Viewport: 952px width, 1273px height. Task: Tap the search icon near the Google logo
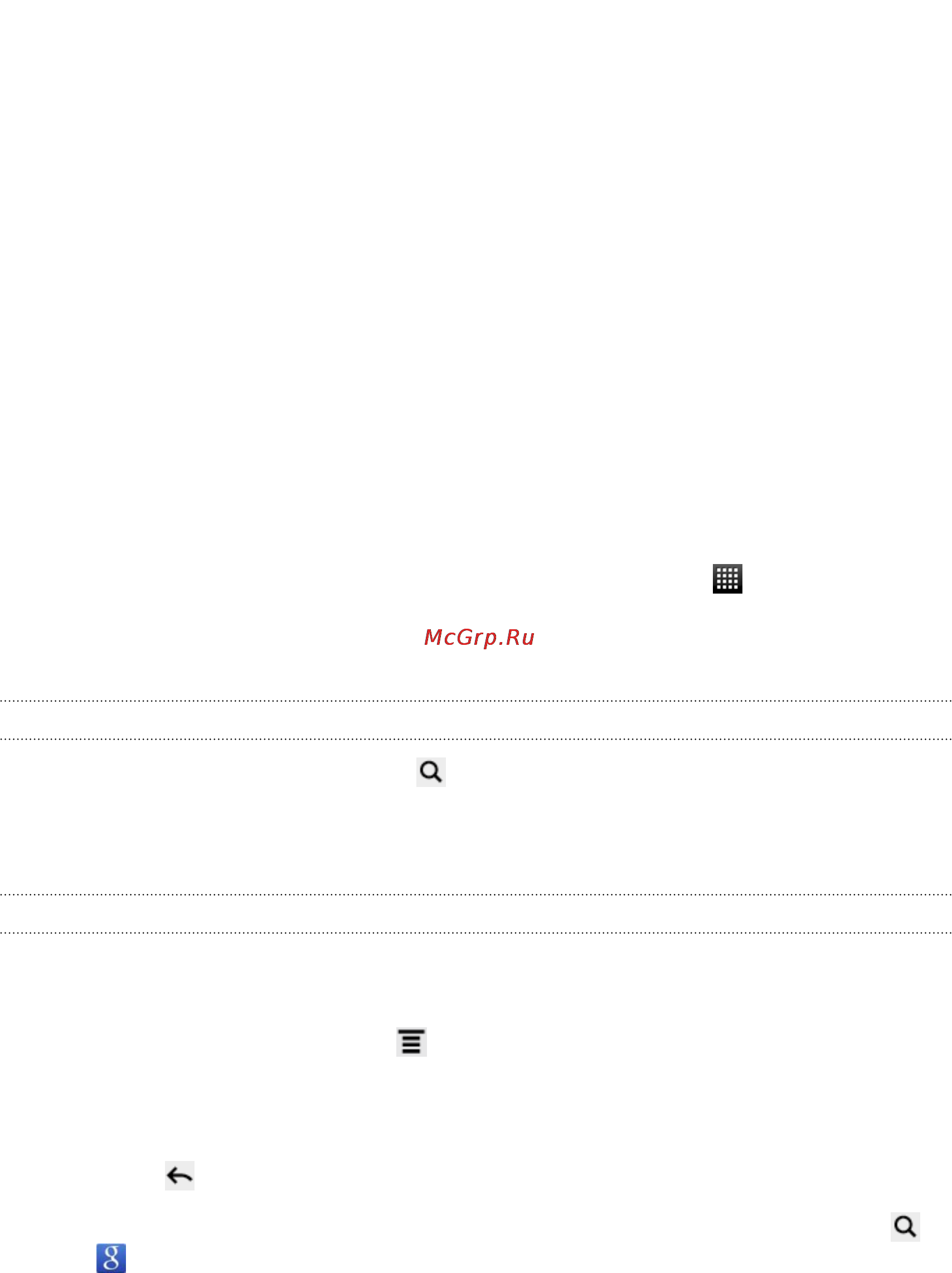pyautogui.click(x=905, y=1226)
